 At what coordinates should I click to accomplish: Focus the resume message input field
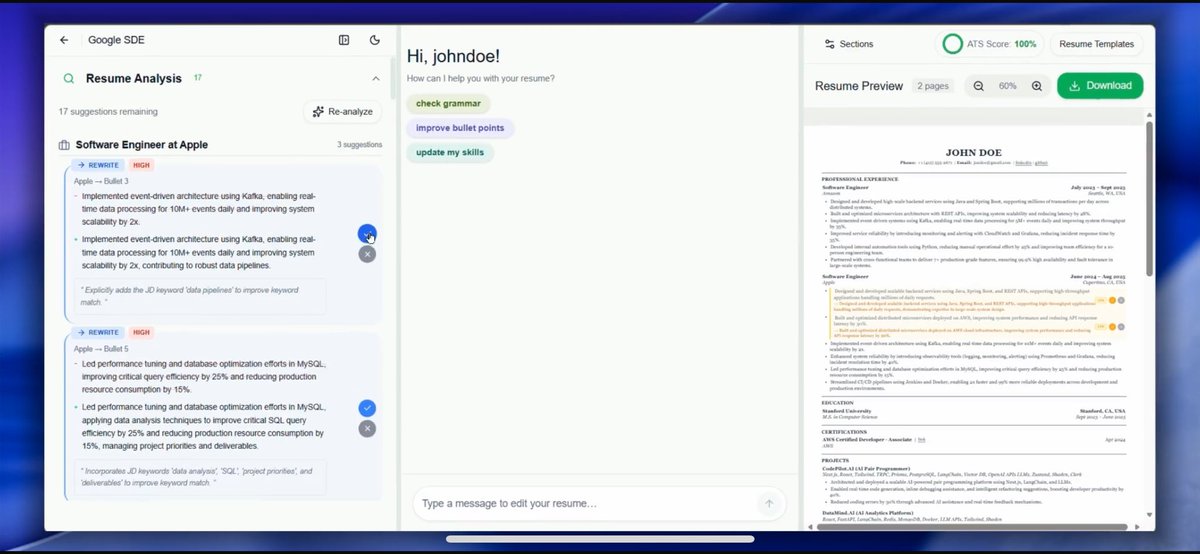click(585, 504)
